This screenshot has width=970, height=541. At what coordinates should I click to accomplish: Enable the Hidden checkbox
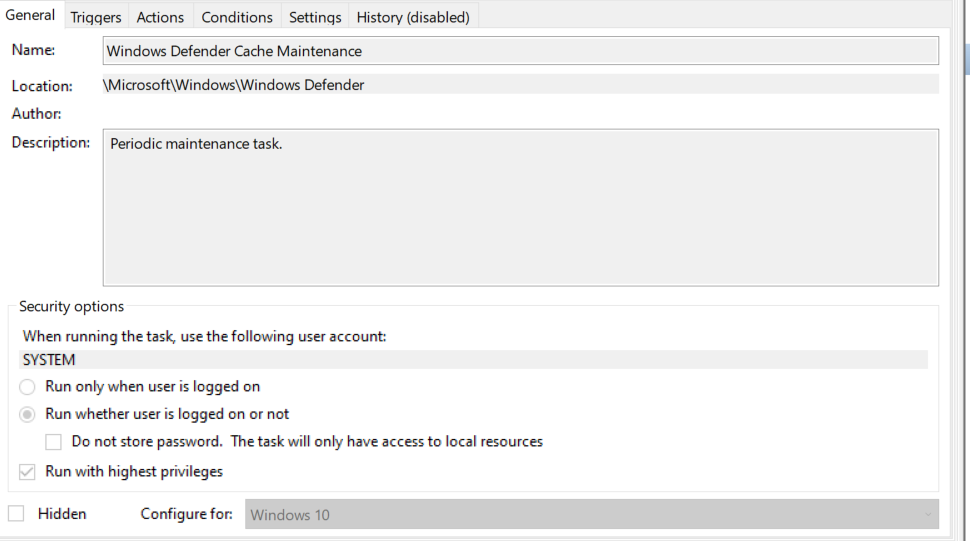click(16, 514)
